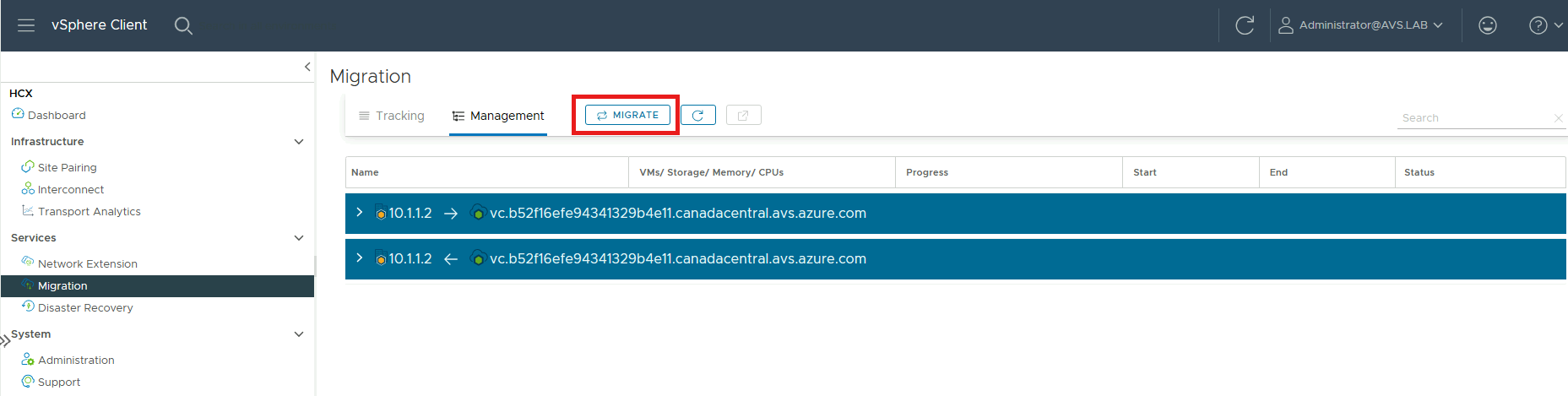Click the Interconnect icon in sidebar

tap(28, 189)
